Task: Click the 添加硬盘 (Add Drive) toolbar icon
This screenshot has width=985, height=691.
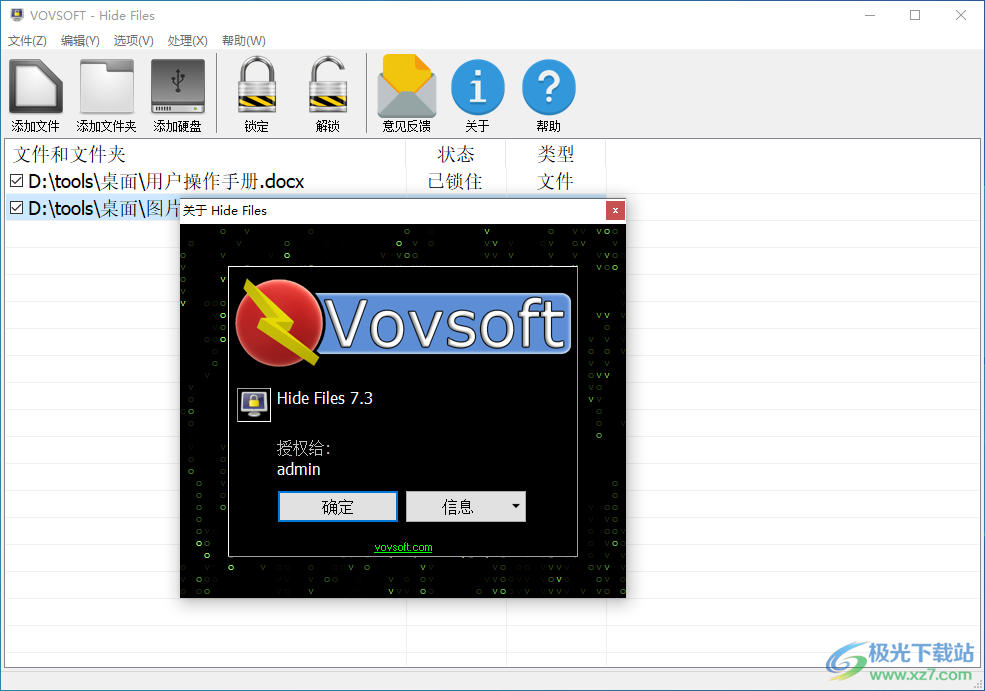Action: 178,87
